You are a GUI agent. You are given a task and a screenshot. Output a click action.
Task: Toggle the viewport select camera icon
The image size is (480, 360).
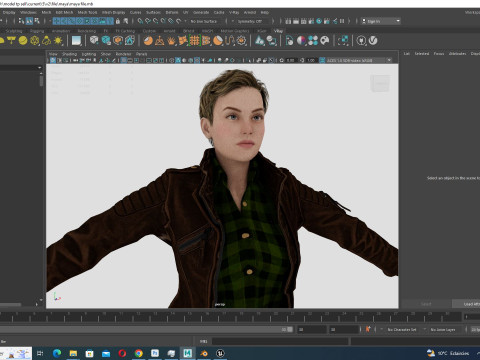point(53,60)
